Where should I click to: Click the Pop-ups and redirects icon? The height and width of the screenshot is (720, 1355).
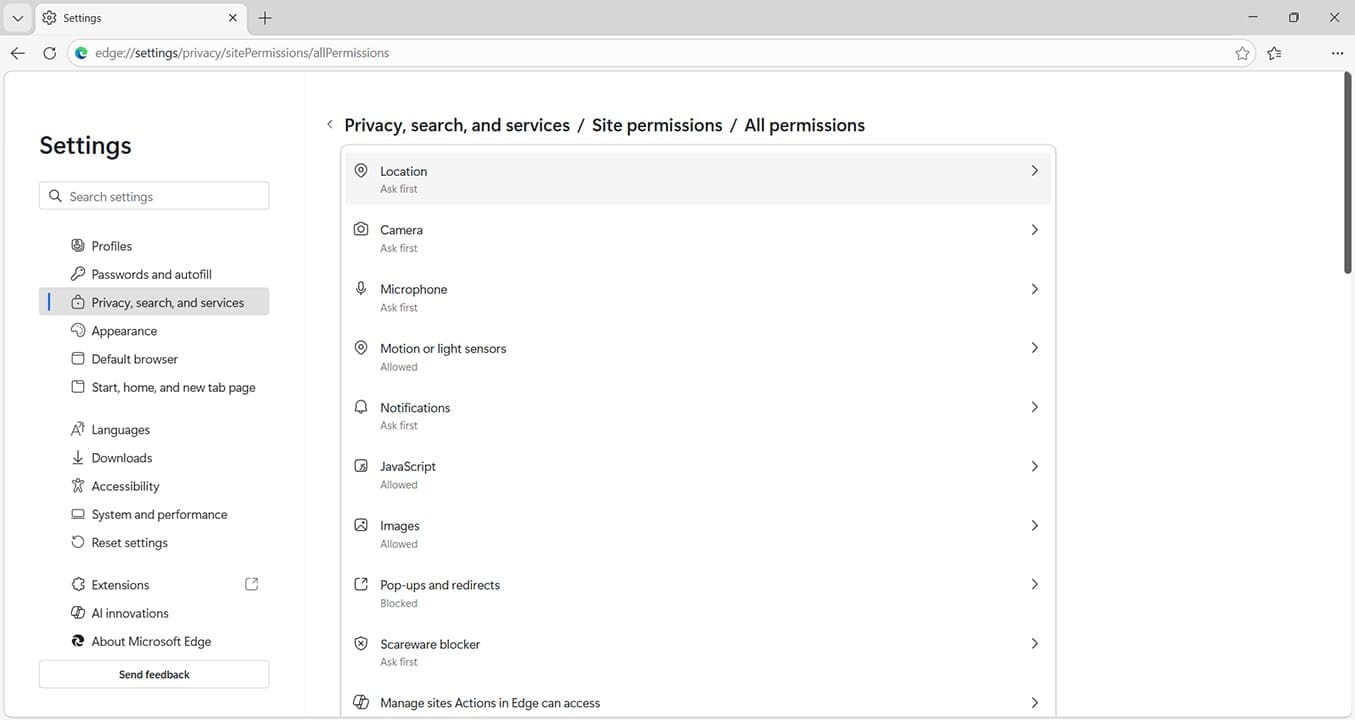pos(361,584)
